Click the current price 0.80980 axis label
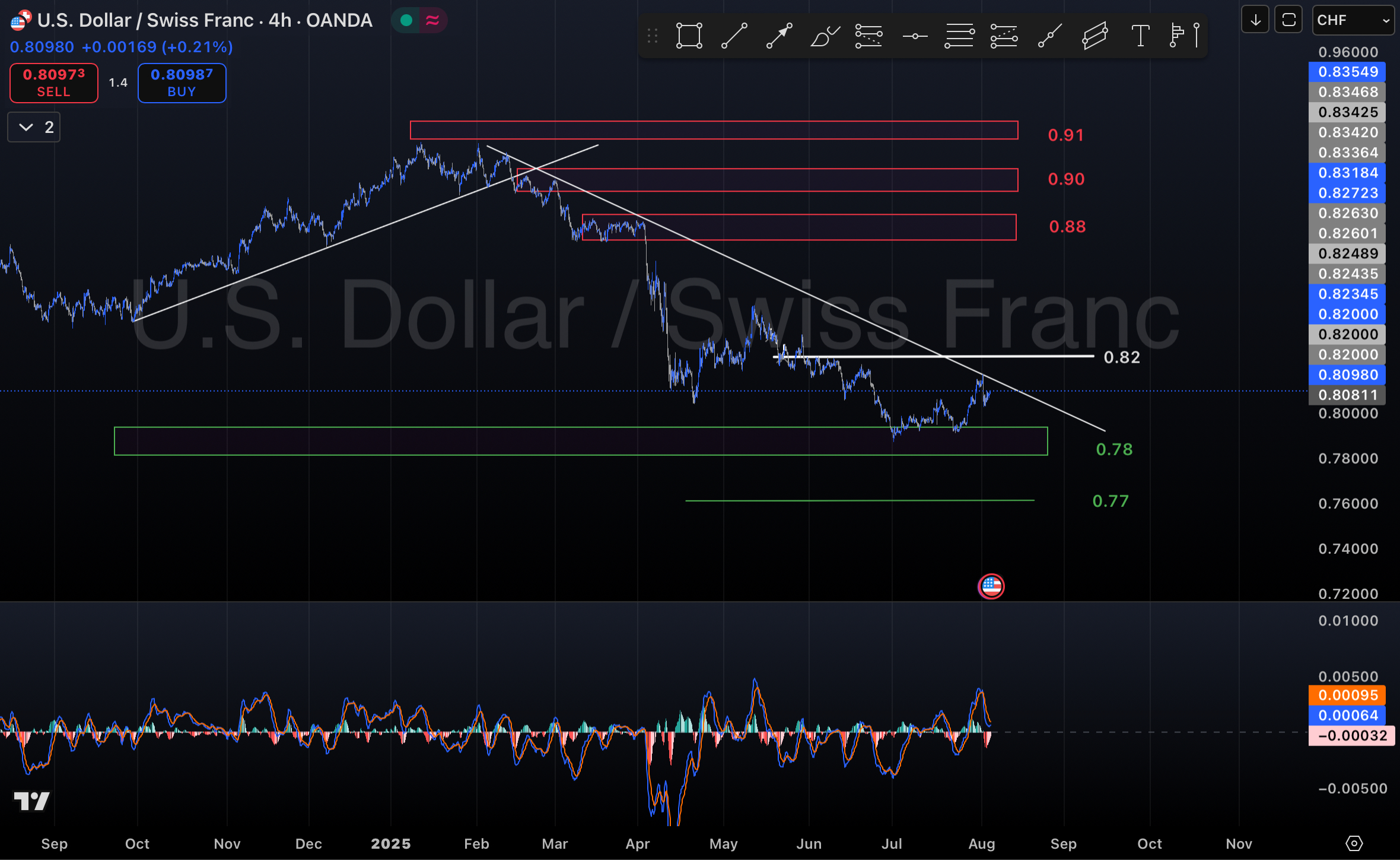The image size is (1400, 860). 1347,375
